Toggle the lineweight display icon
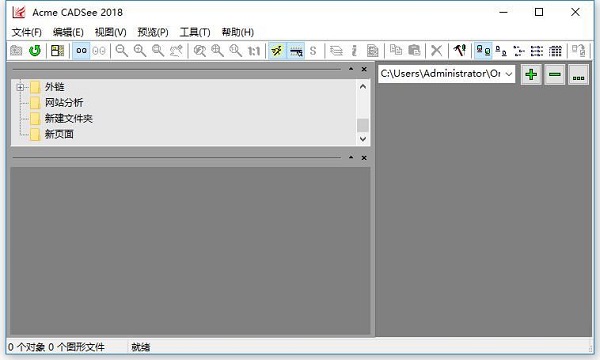The image size is (600, 360). 296,50
